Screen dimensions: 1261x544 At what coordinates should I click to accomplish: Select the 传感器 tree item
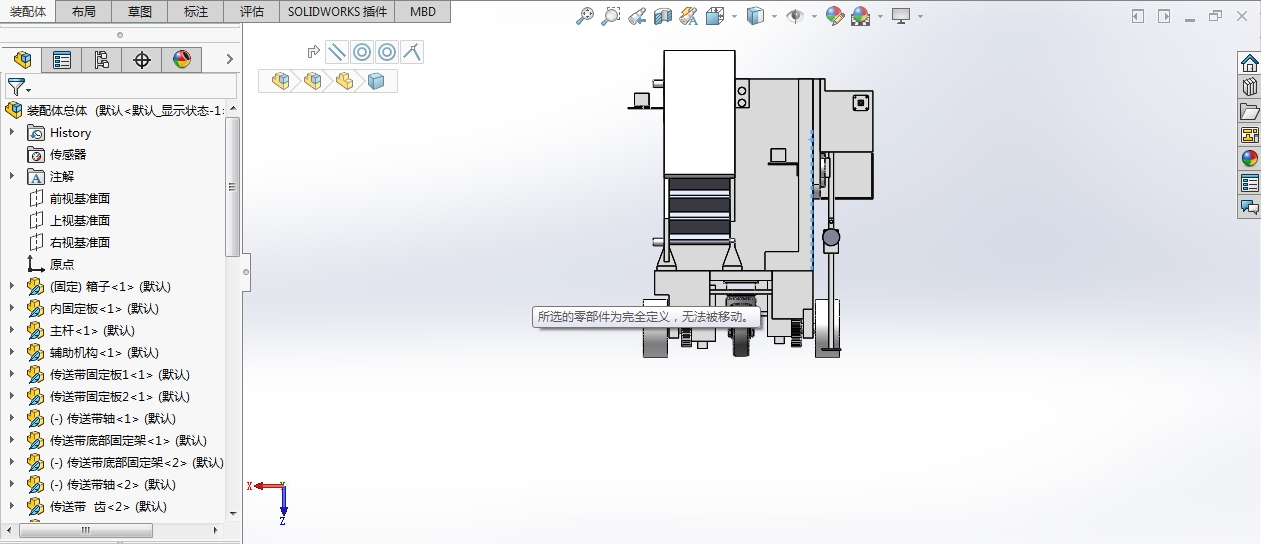pyautogui.click(x=68, y=154)
